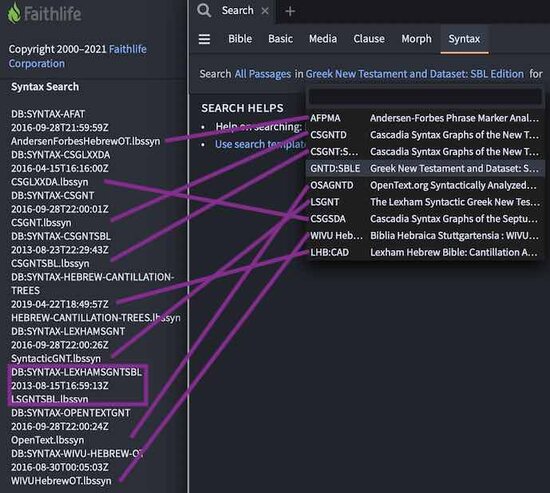Click Copyright 2000–2021 text
The image size is (550, 493).
[x=58, y=49]
